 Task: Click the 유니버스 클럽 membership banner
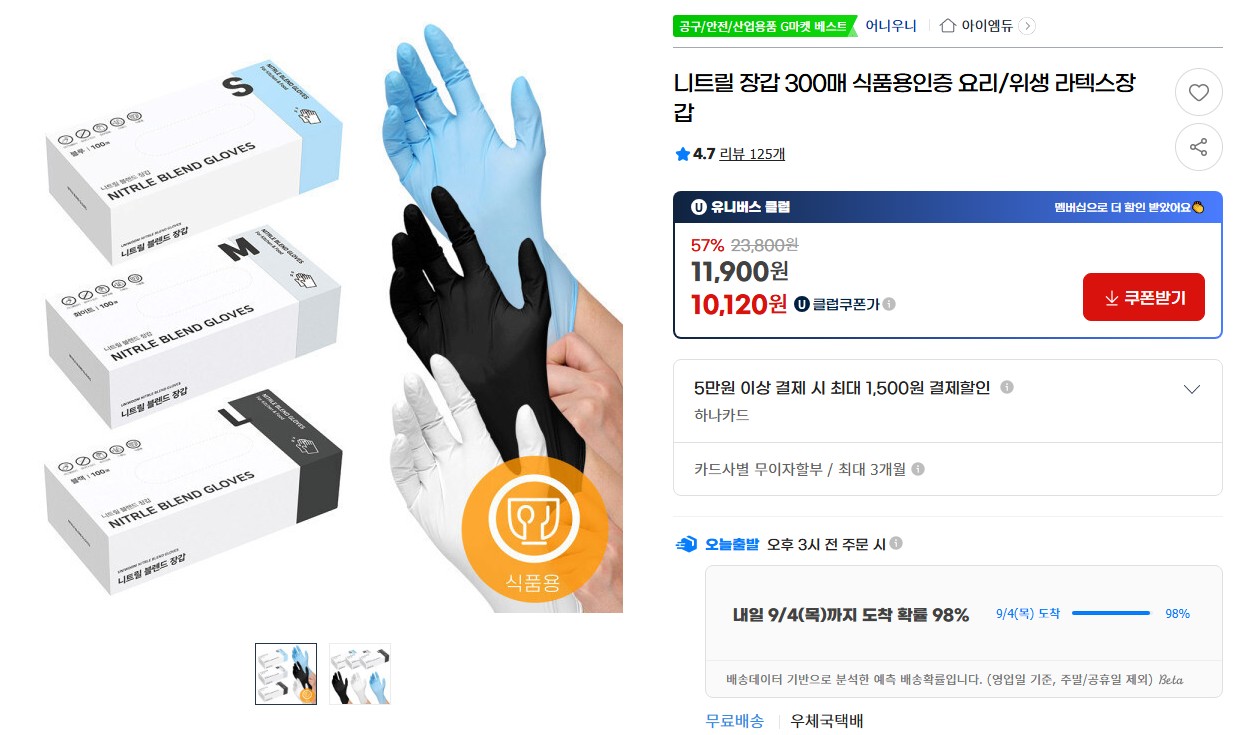pos(948,207)
